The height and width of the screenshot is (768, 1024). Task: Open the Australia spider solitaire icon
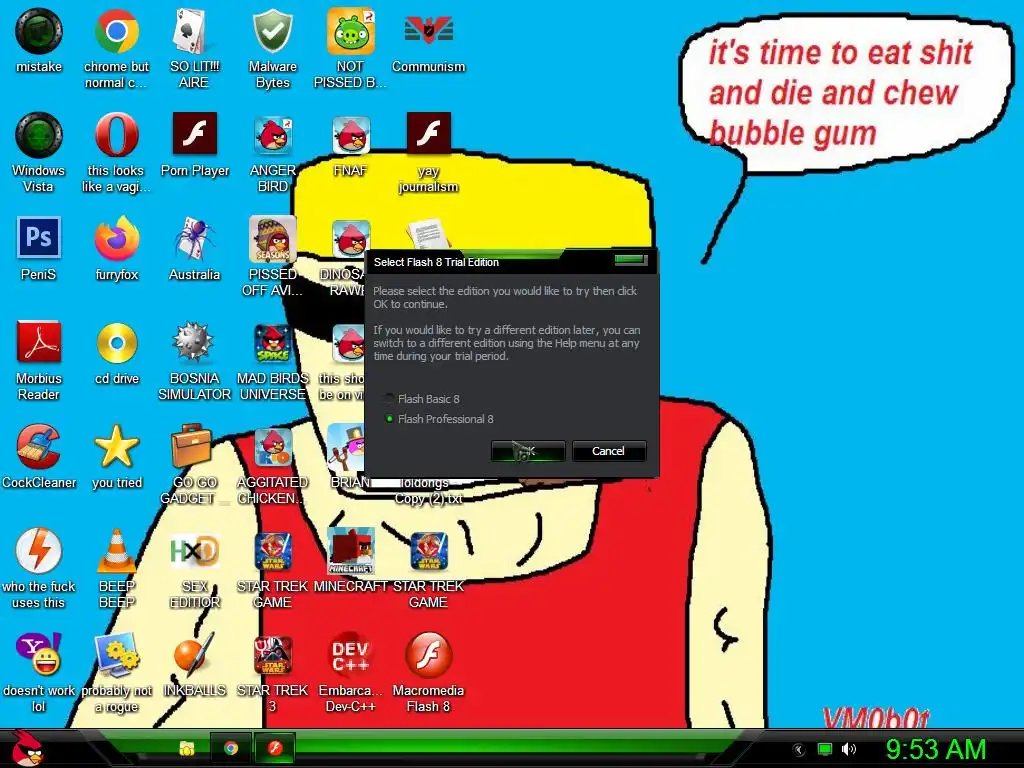tap(194, 239)
